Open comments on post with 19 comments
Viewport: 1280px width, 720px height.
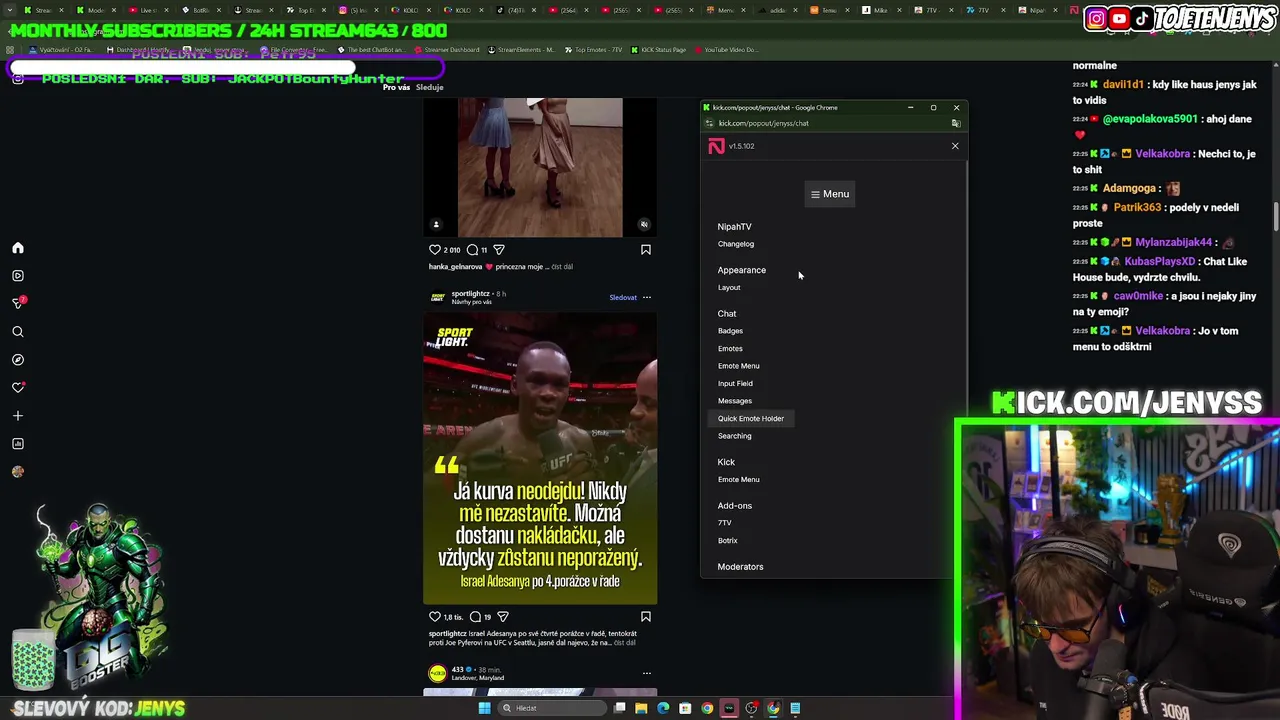pos(476,617)
